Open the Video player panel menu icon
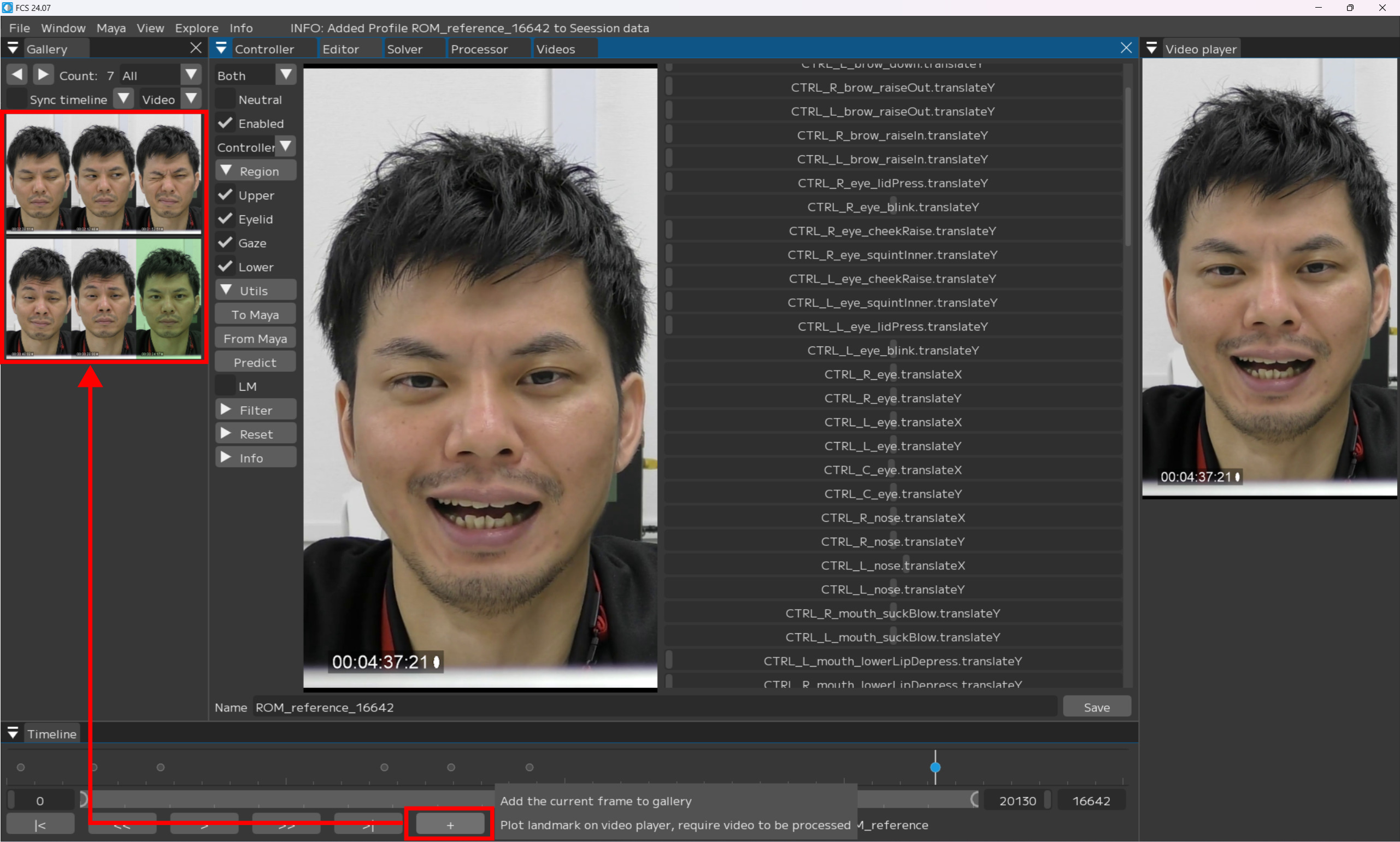 (1151, 48)
